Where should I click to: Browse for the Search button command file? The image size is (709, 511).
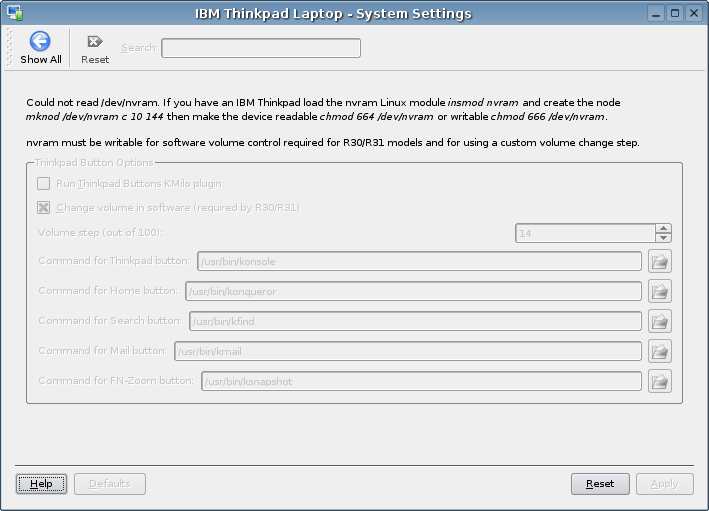tap(660, 321)
